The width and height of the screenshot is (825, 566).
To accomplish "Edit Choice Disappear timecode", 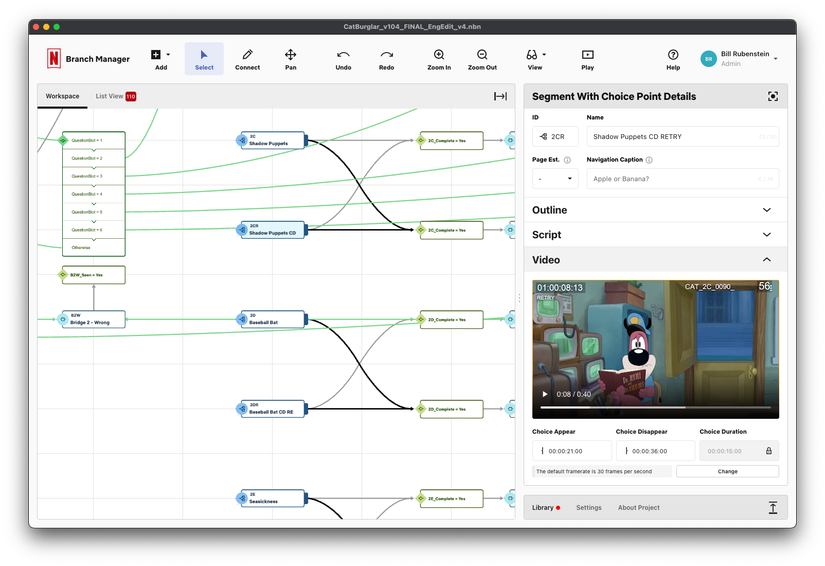I will pos(655,451).
